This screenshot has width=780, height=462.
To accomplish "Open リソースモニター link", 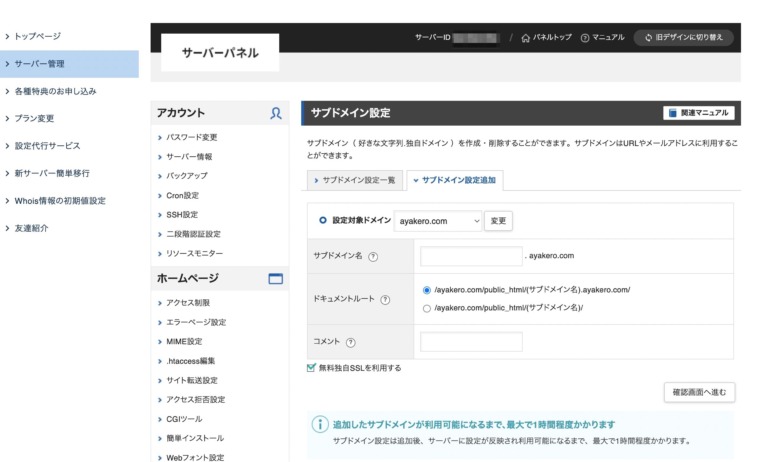I will [x=195, y=254].
